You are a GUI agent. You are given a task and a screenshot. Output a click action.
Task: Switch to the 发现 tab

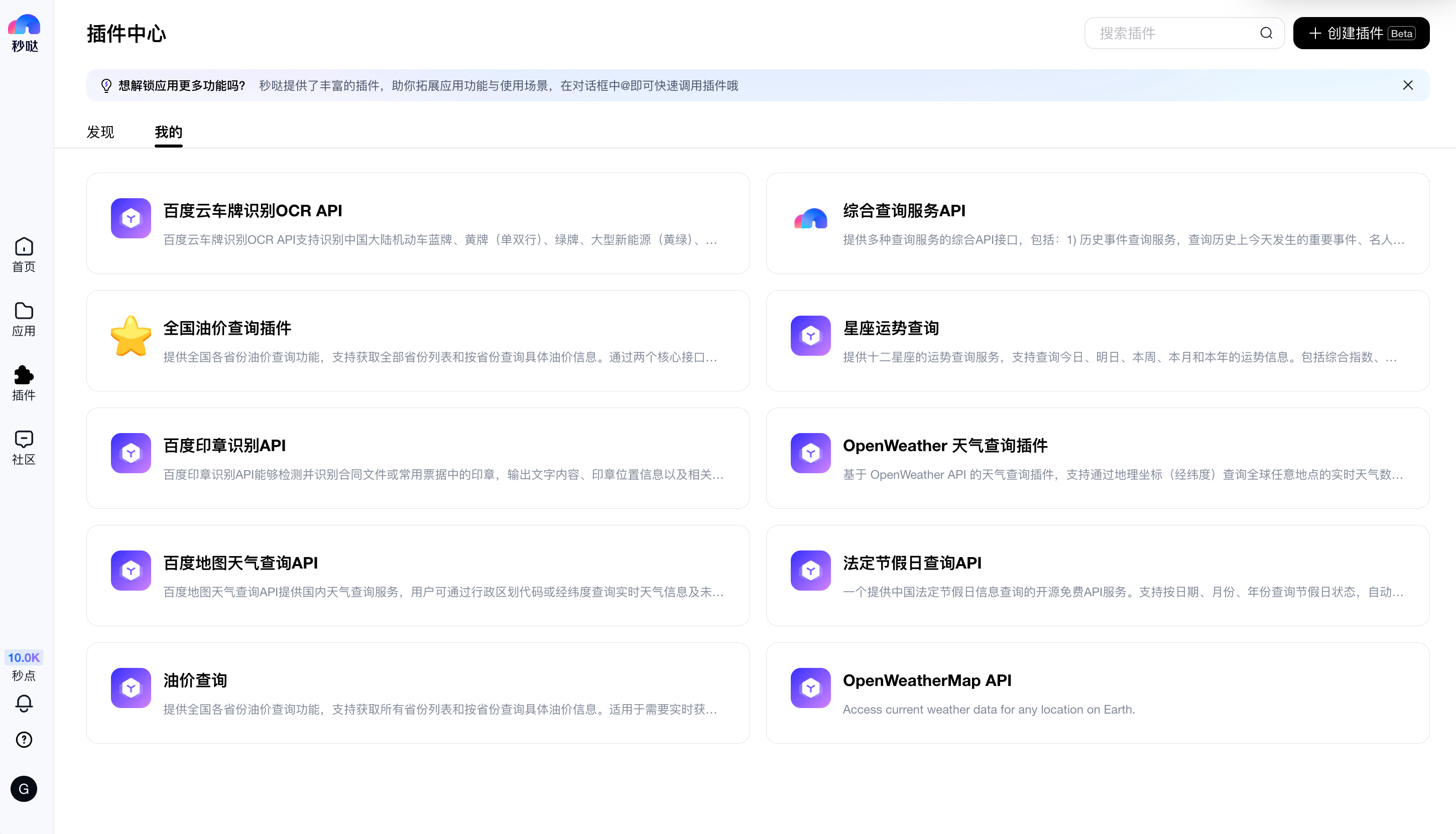click(x=100, y=132)
